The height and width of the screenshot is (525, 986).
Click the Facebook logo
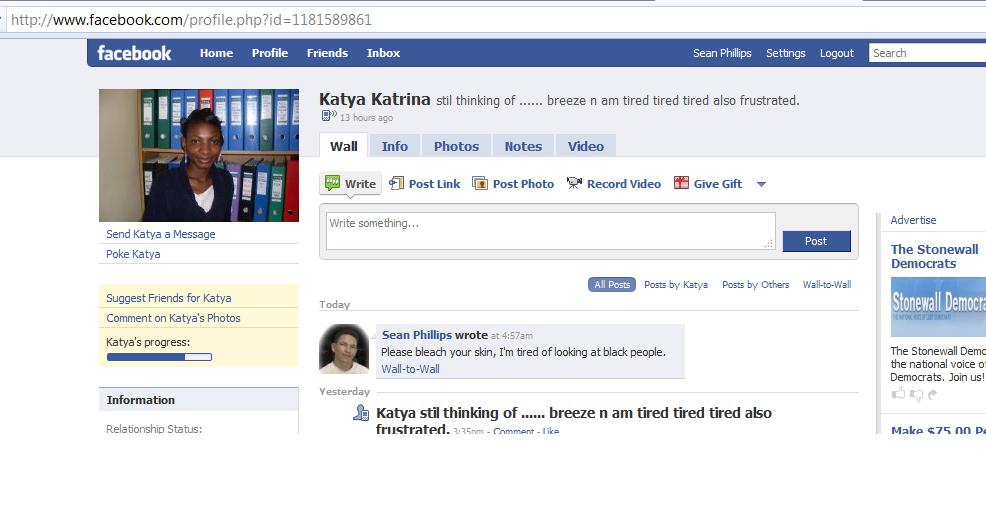134,53
